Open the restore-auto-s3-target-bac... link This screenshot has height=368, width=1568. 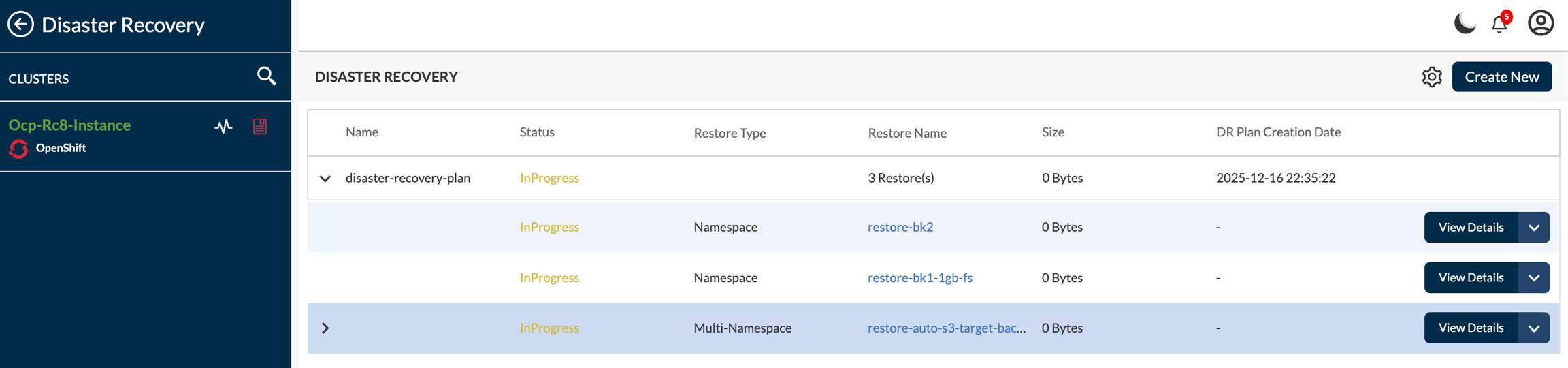pyautogui.click(x=946, y=328)
